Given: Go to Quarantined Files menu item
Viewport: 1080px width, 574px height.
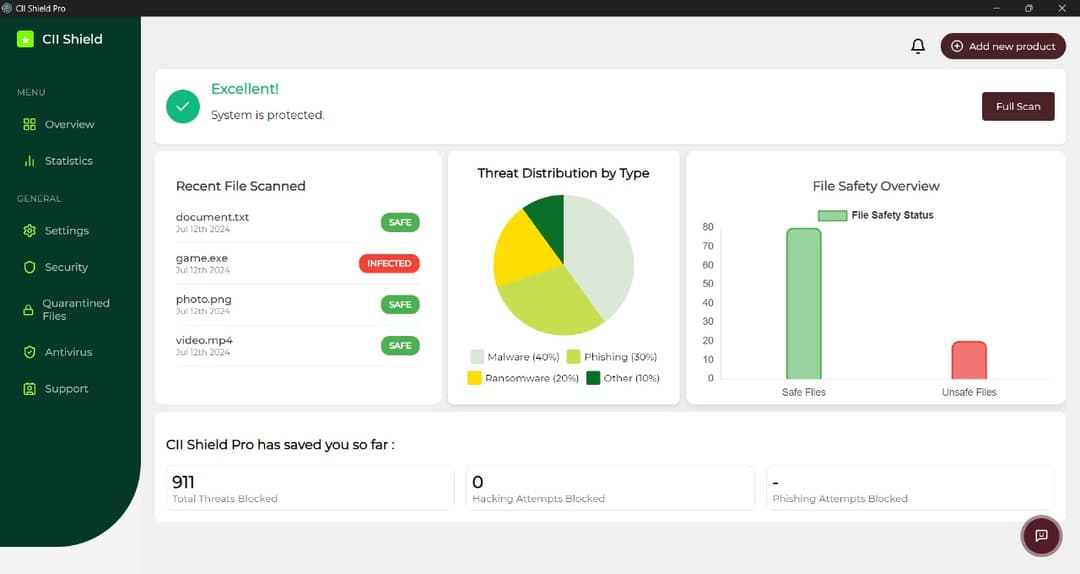Looking at the screenshot, I should (x=75, y=310).
